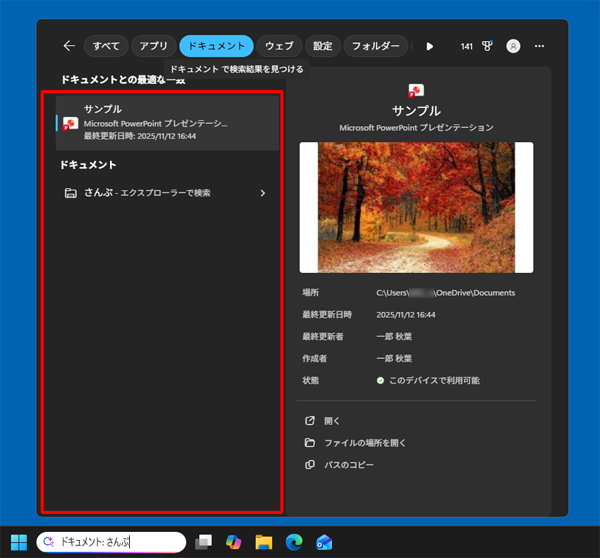Click the back arrow in search panel
Screen dimensions: 600x558
pos(69,46)
